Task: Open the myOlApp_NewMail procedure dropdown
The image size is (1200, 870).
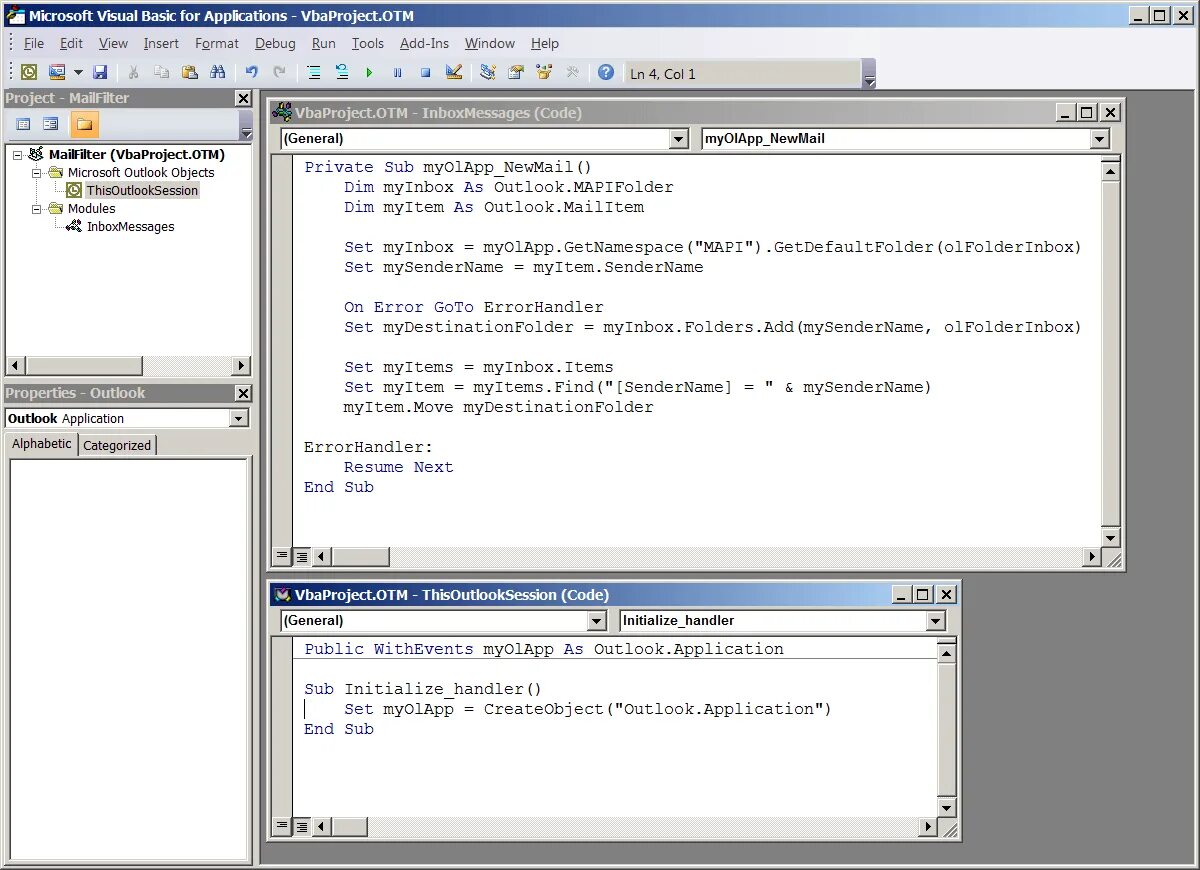Action: click(x=1100, y=139)
